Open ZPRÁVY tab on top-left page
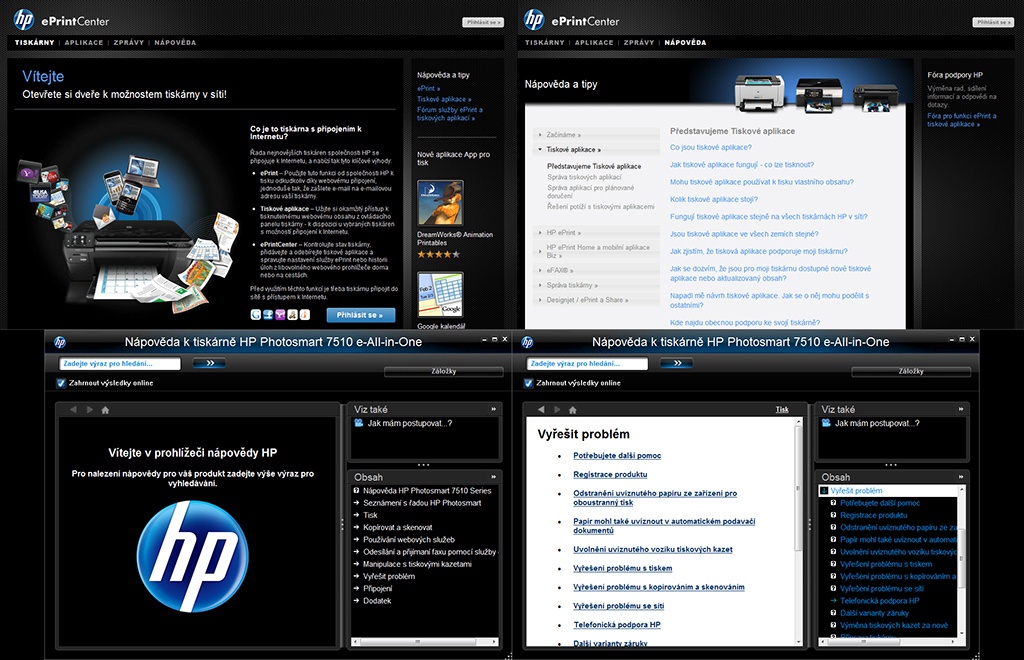The width and height of the screenshot is (1024, 660). 129,42
